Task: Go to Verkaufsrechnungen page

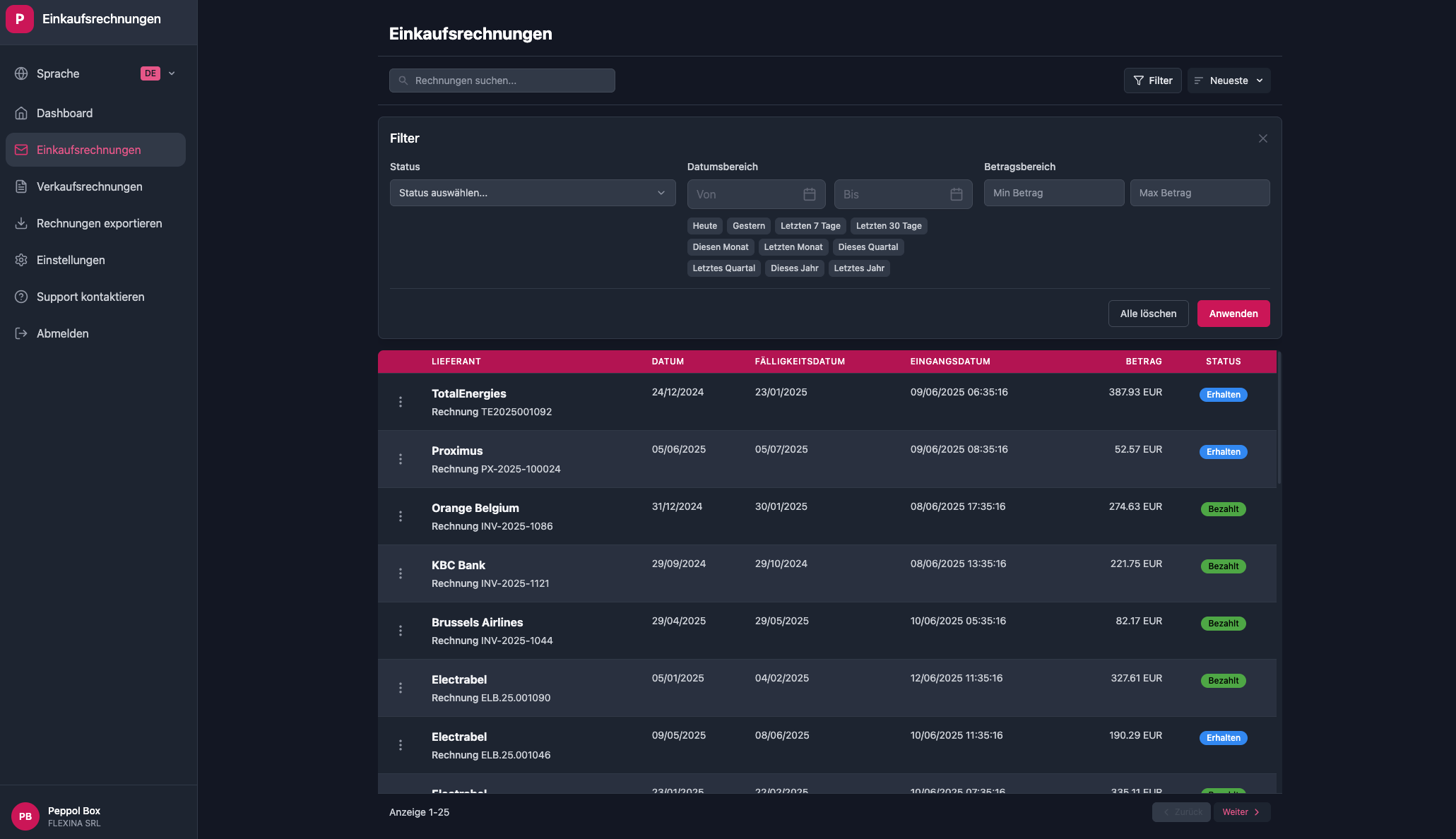Action: (x=95, y=186)
